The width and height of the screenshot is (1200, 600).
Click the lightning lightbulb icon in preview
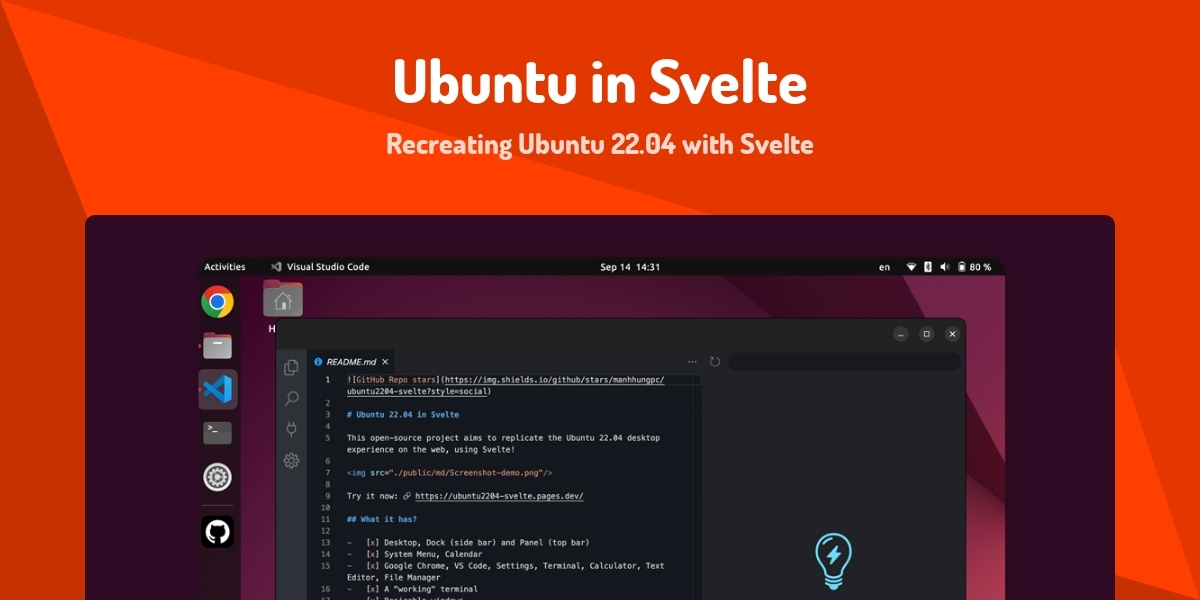pyautogui.click(x=832, y=561)
